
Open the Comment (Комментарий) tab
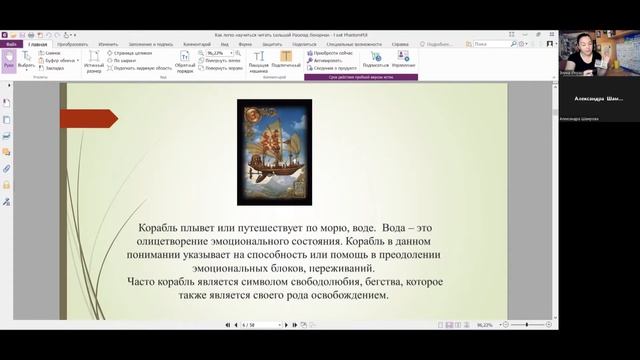[197, 44]
